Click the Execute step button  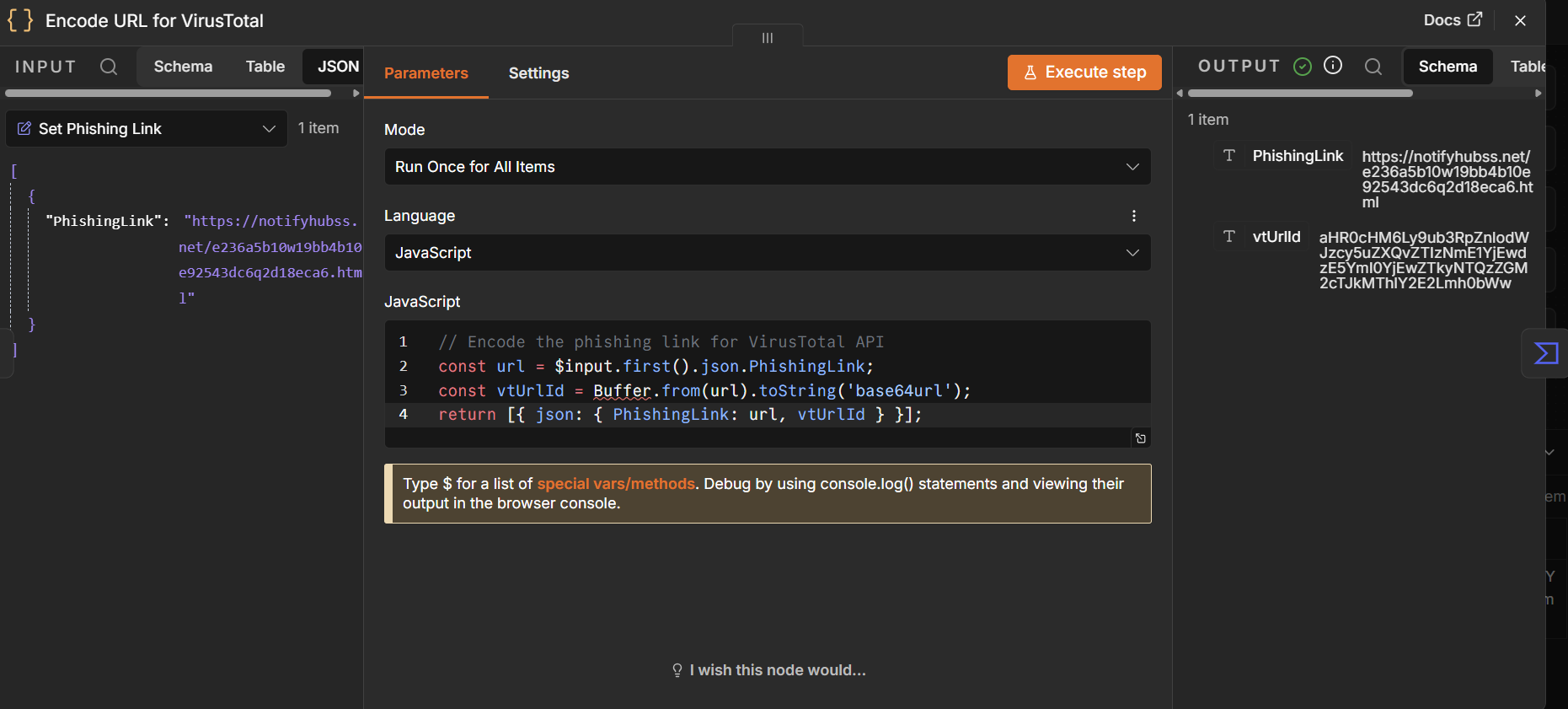point(1084,73)
